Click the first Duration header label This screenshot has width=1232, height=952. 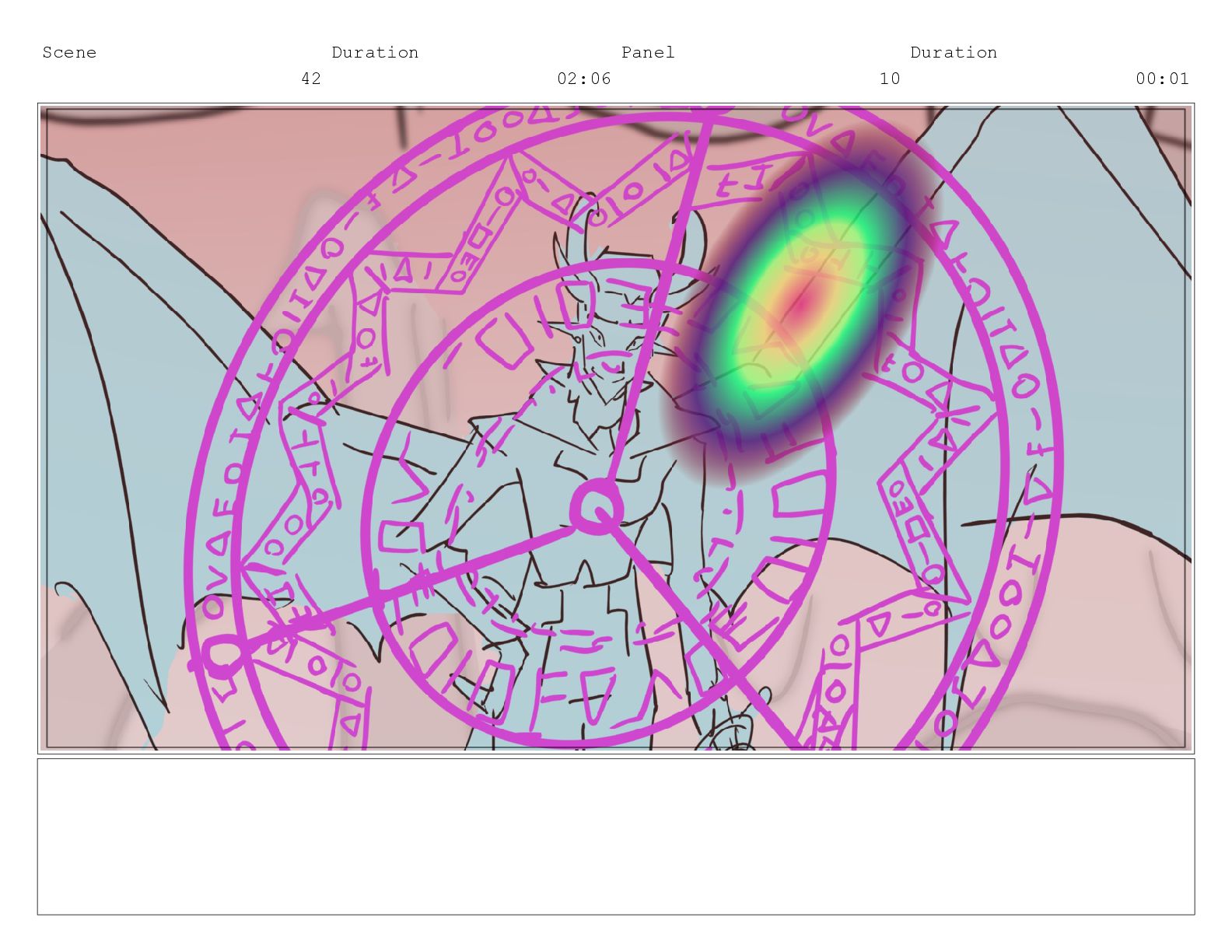tap(375, 52)
